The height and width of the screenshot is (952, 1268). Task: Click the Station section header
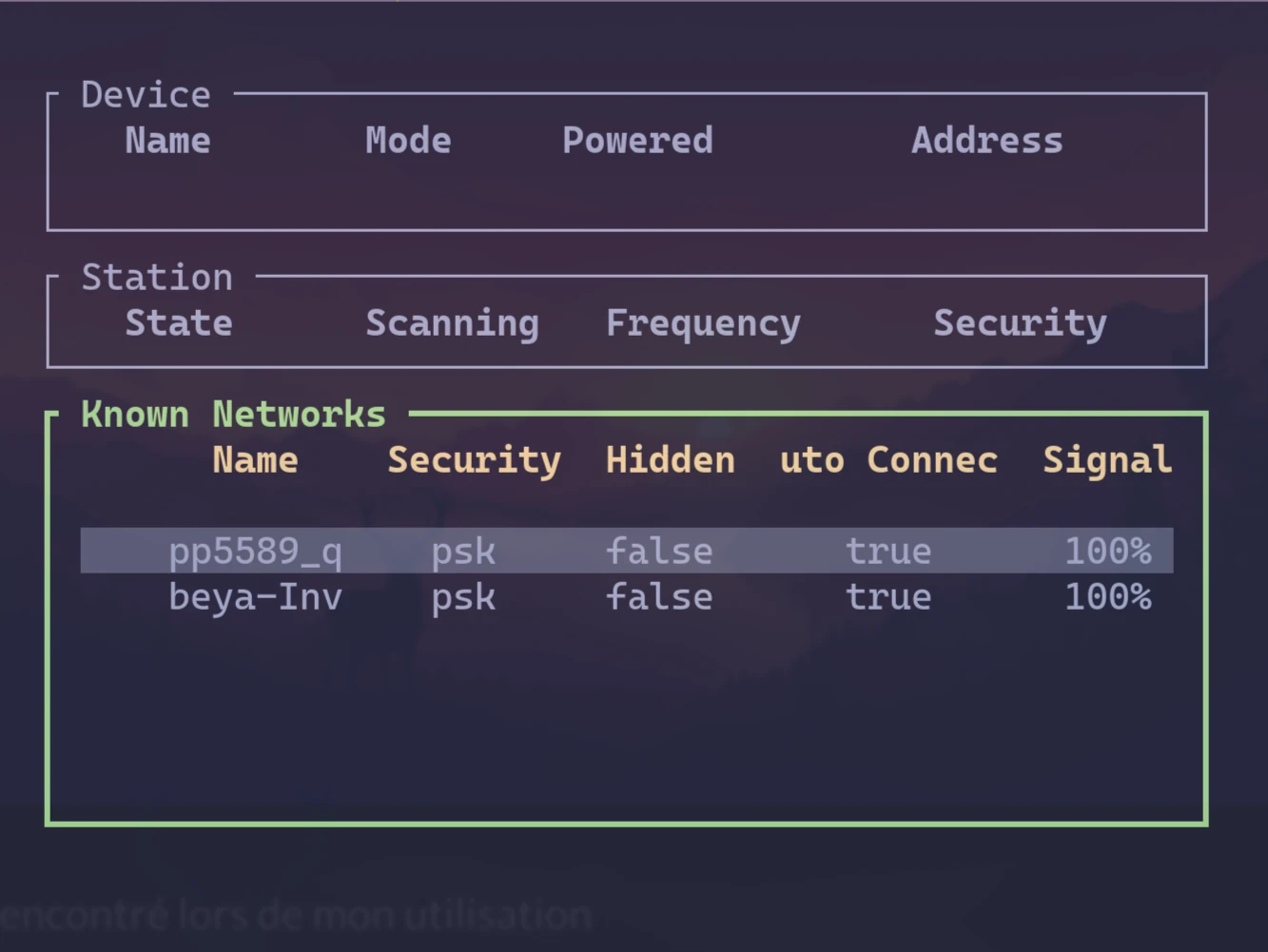156,276
